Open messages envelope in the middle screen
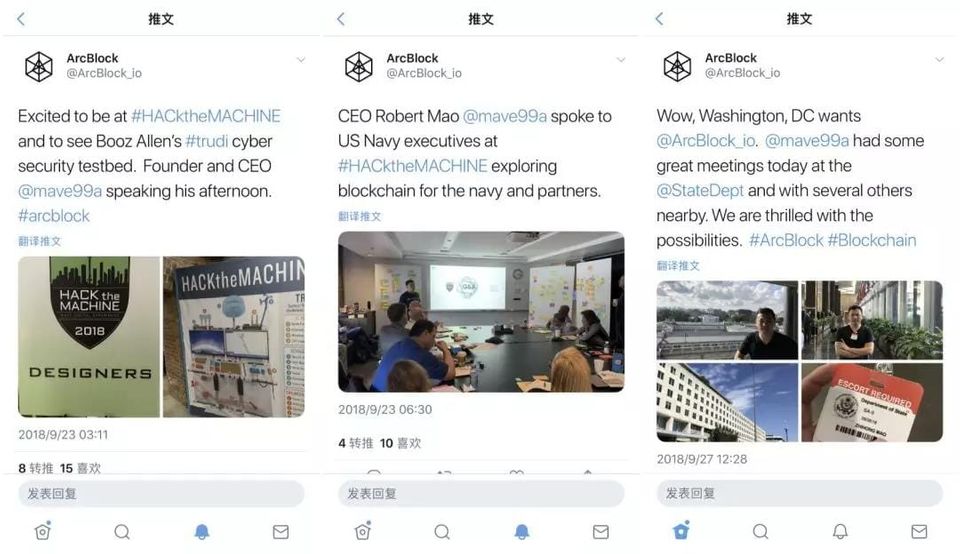Image resolution: width=960 pixels, height=554 pixels. pos(601,531)
